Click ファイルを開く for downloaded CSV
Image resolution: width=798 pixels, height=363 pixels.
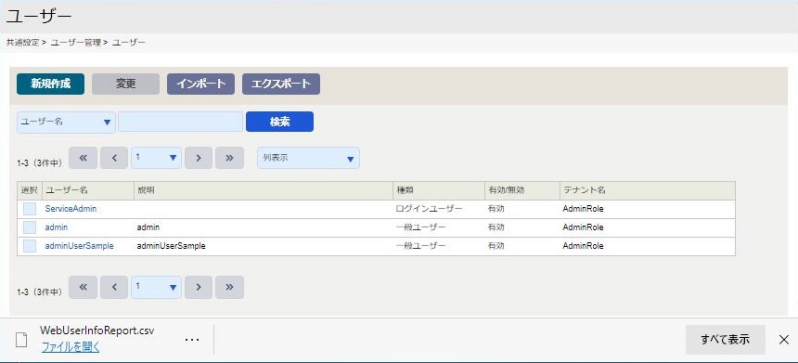(71, 347)
